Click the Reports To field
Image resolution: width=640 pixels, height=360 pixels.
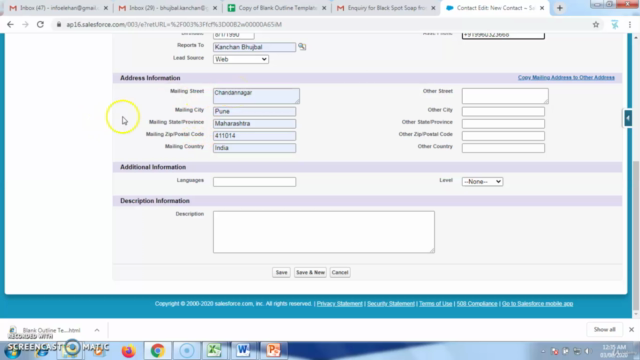(254, 47)
